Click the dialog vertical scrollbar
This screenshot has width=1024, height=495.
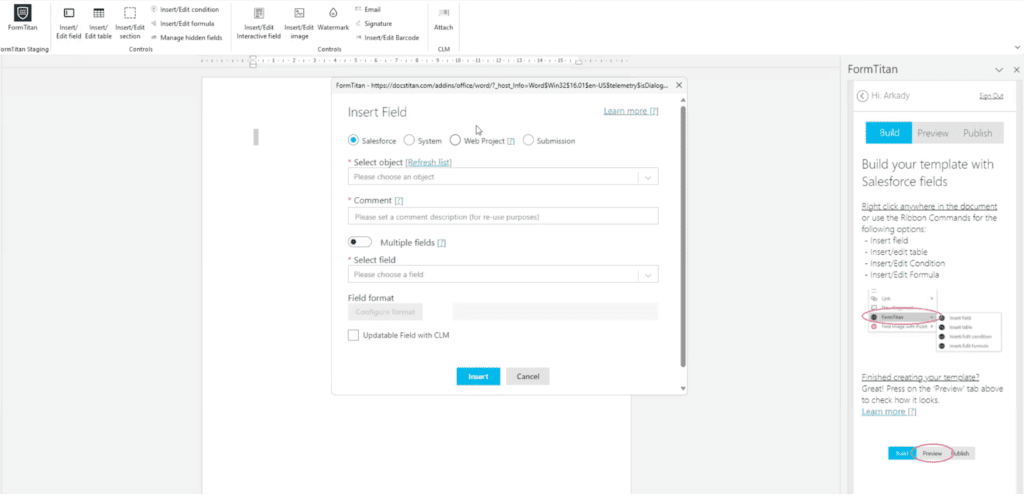coord(683,235)
